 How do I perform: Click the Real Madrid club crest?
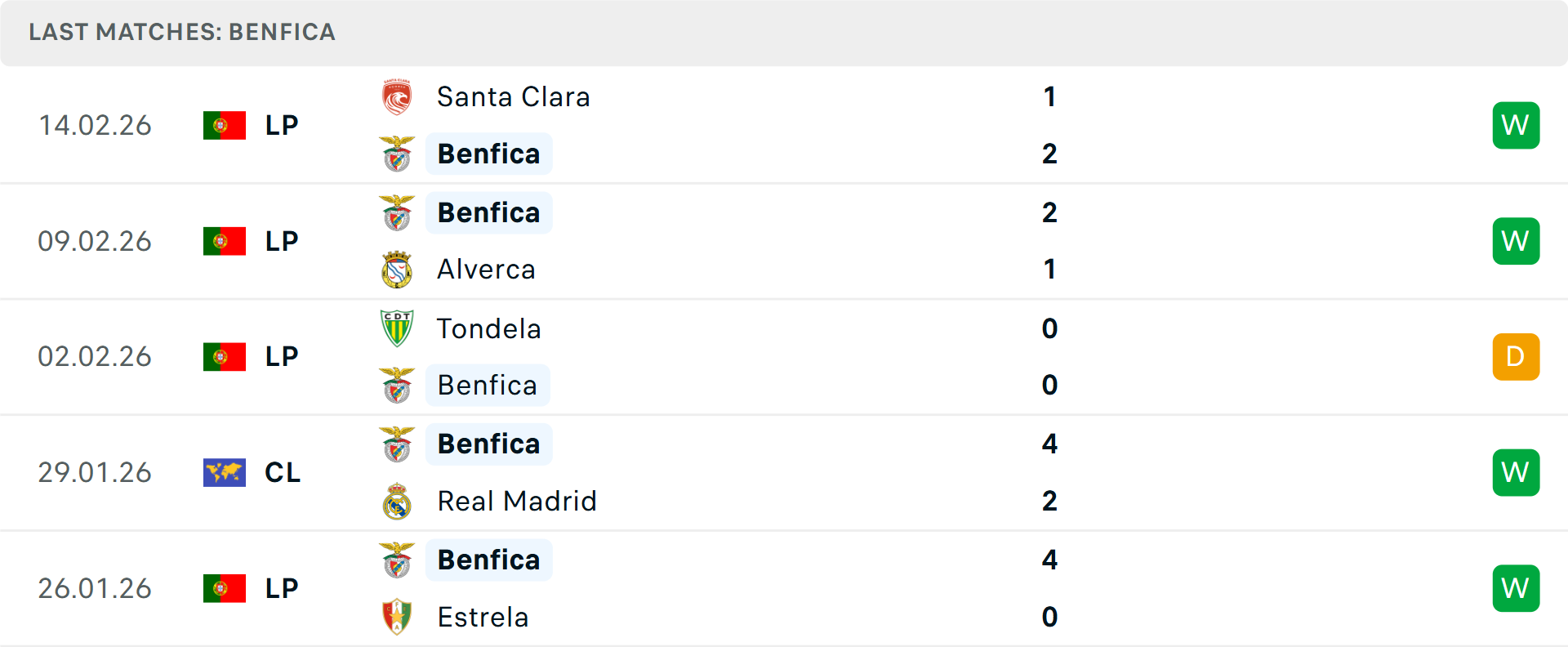[397, 501]
